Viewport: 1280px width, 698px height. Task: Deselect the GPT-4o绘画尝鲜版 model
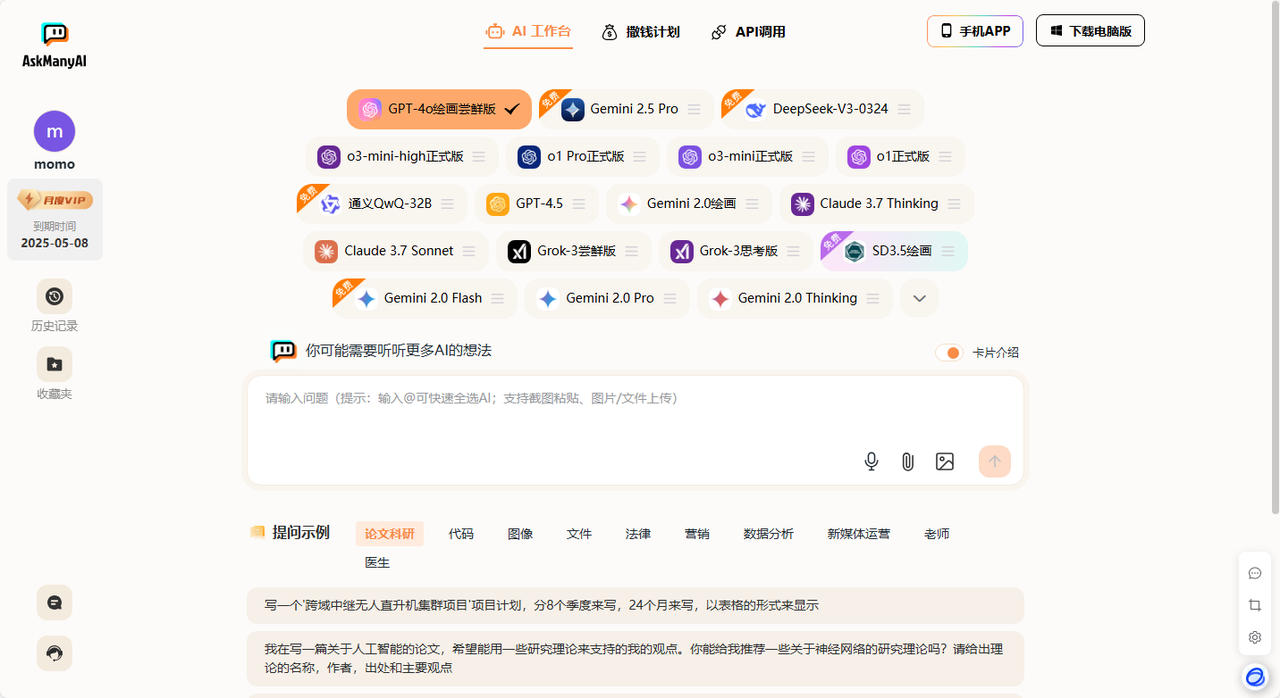coord(439,109)
